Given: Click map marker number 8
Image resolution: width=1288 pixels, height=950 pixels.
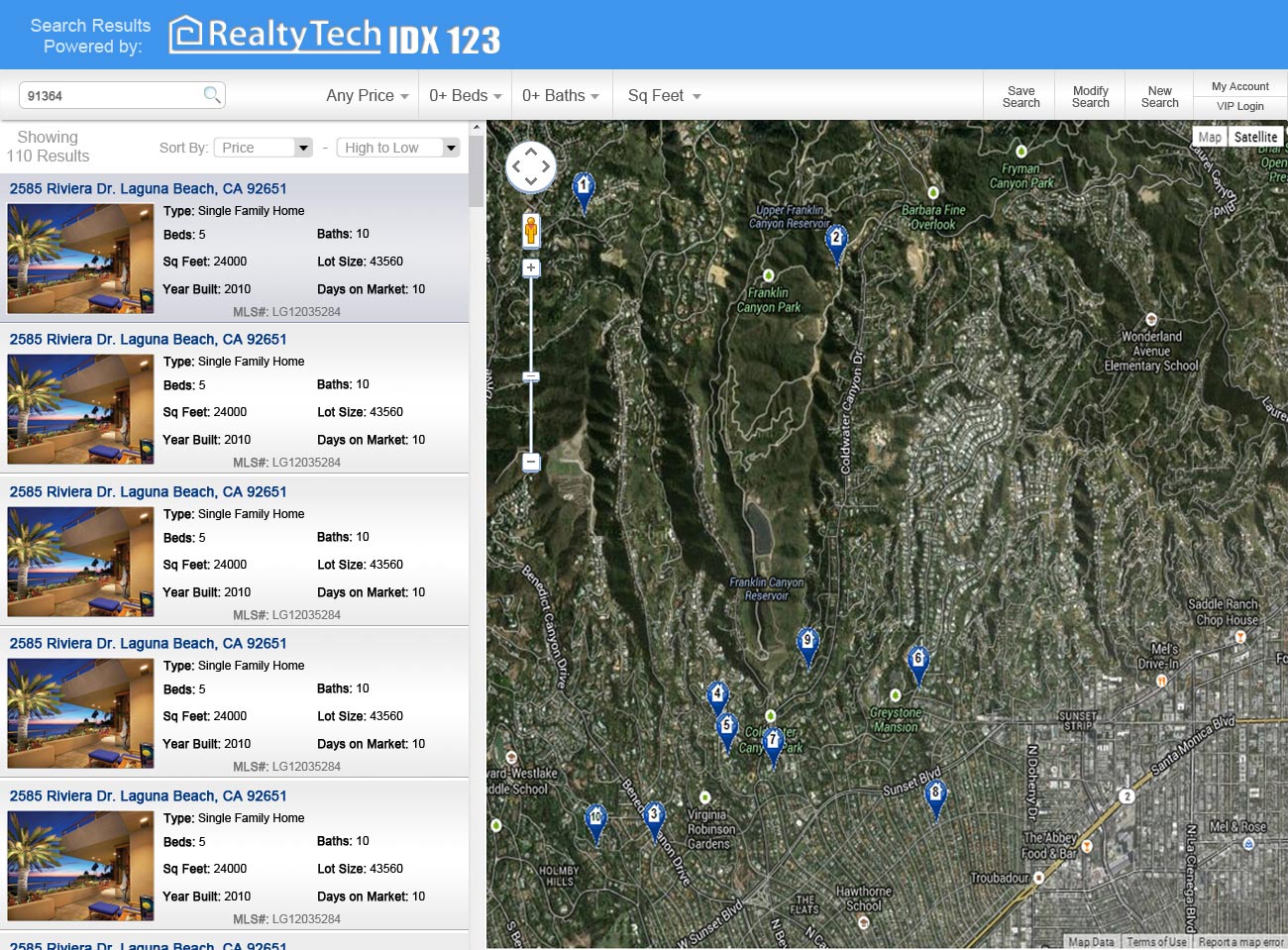Looking at the screenshot, I should [935, 798].
